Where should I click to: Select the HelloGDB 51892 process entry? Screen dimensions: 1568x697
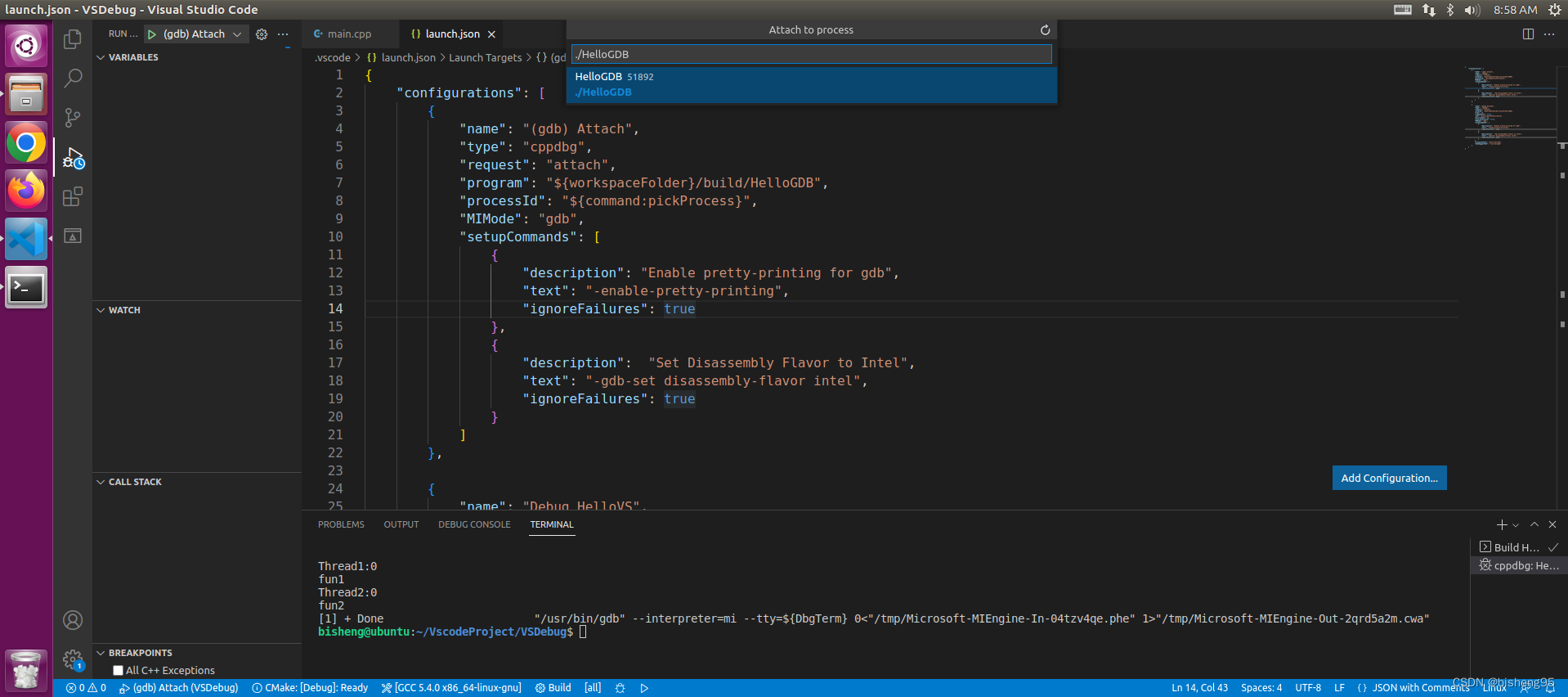click(x=811, y=84)
